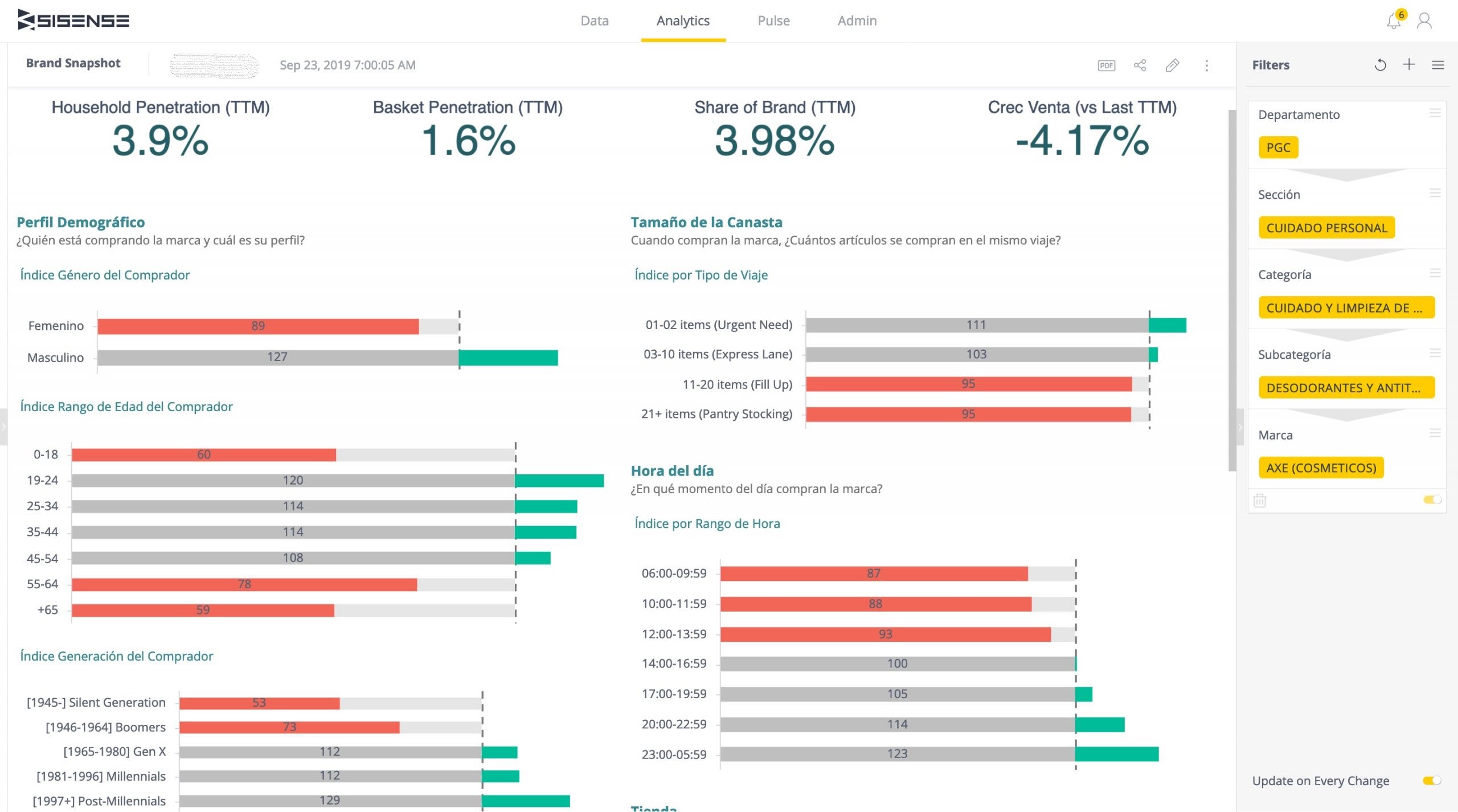This screenshot has width=1458, height=812.
Task: Restore default filters with the refresh icon
Action: [x=1380, y=64]
